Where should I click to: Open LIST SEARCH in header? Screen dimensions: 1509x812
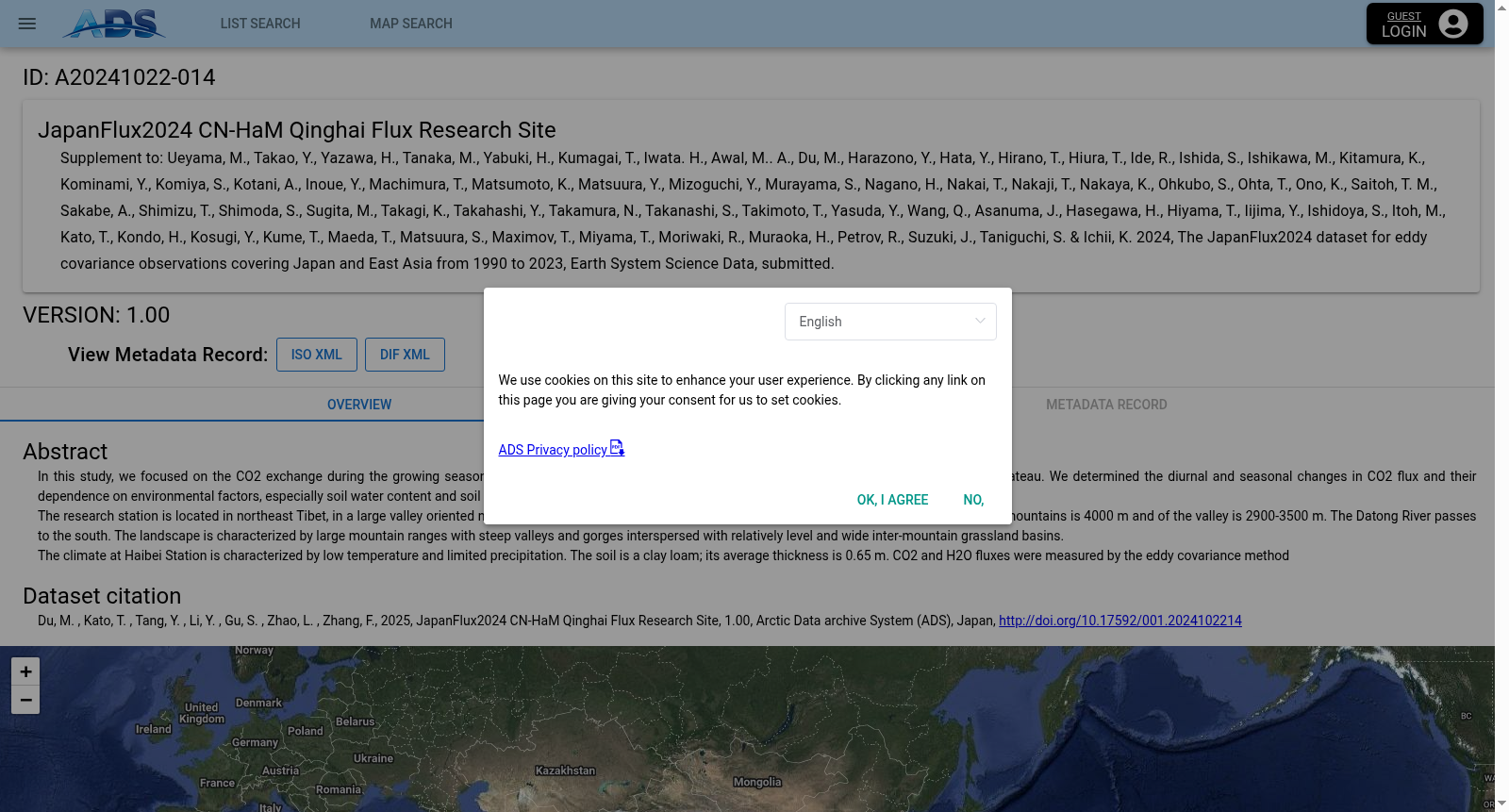pos(260,24)
